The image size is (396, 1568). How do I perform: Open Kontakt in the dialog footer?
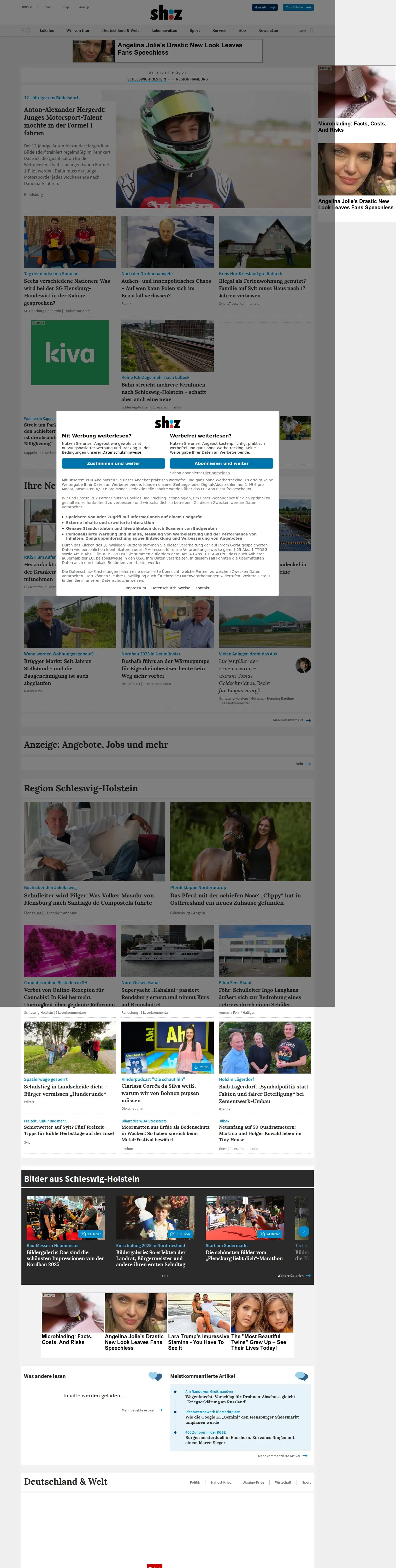[x=202, y=588]
